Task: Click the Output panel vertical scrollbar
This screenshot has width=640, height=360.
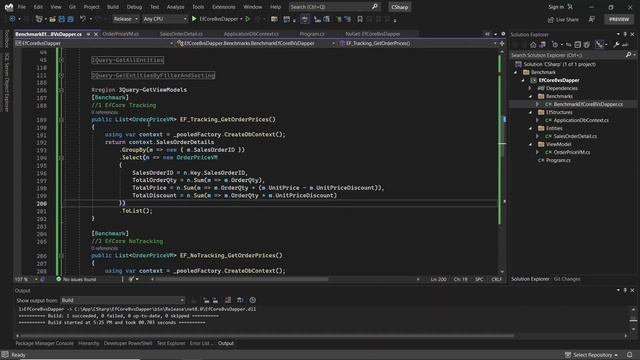Action: click(633, 319)
